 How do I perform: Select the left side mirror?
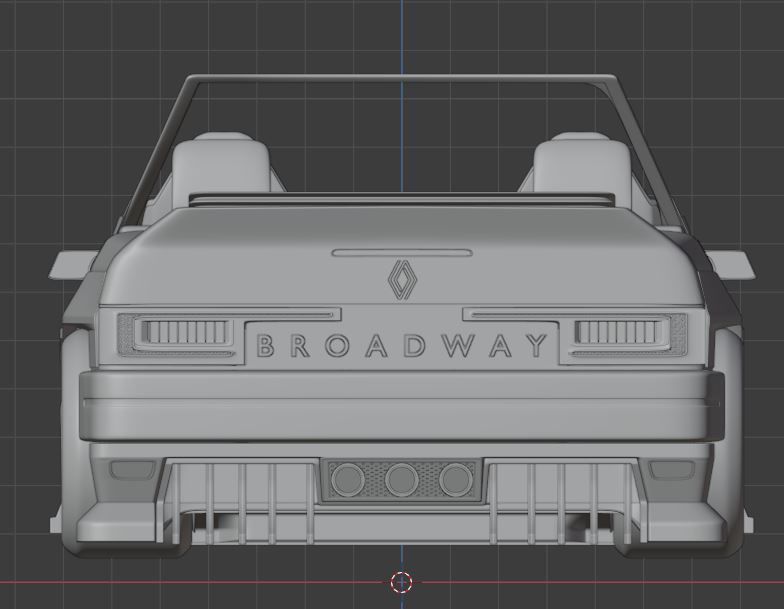[72, 265]
